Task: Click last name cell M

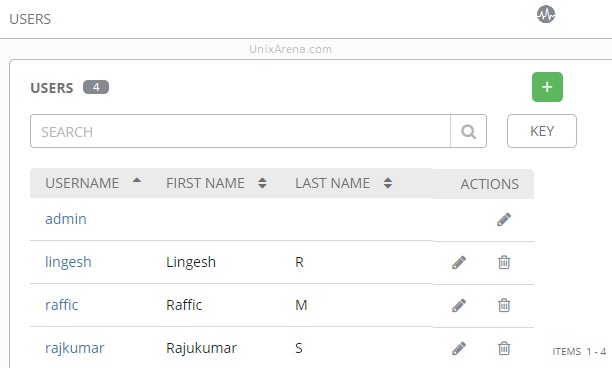Action: [x=301, y=305]
